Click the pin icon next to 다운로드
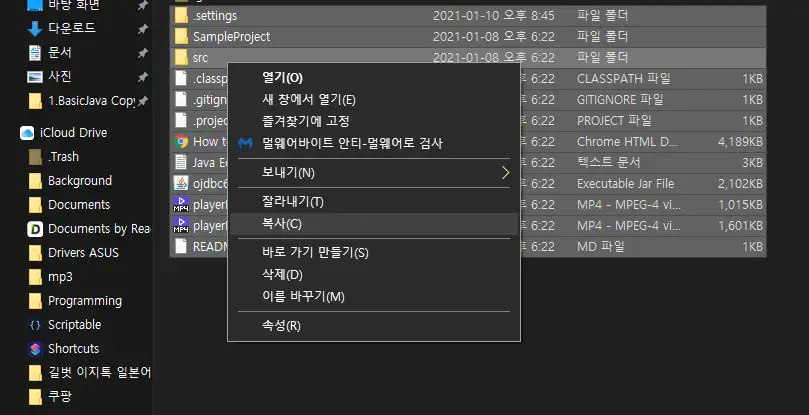809x415 pixels. pos(142,29)
